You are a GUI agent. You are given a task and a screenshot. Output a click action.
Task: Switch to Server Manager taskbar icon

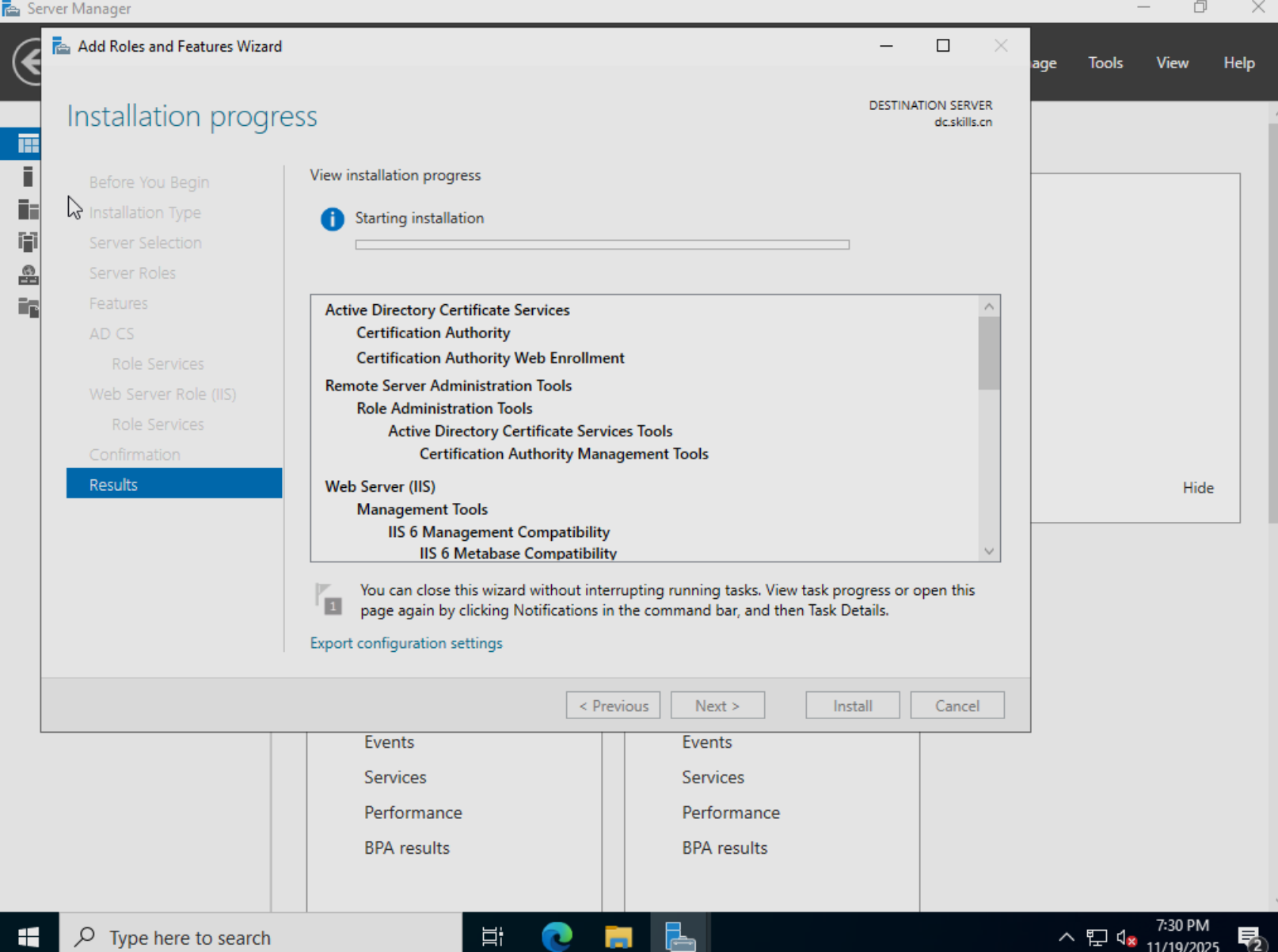(679, 935)
